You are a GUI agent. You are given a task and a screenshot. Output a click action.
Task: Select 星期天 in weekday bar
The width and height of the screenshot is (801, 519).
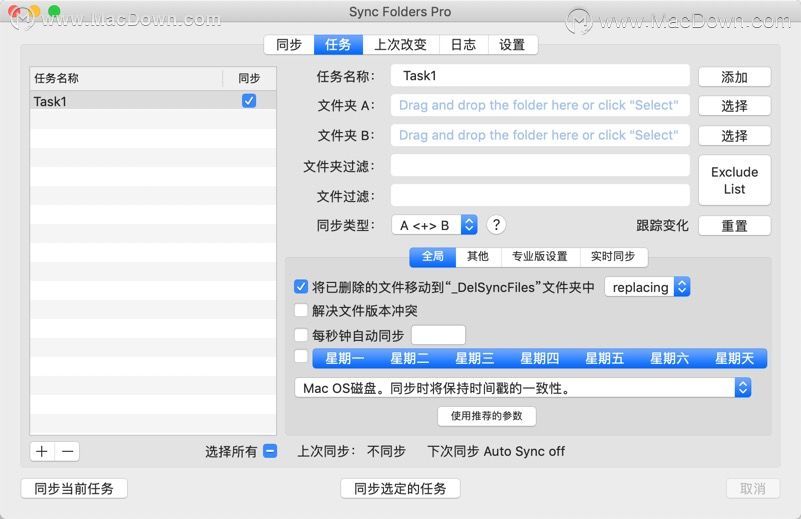(734, 359)
